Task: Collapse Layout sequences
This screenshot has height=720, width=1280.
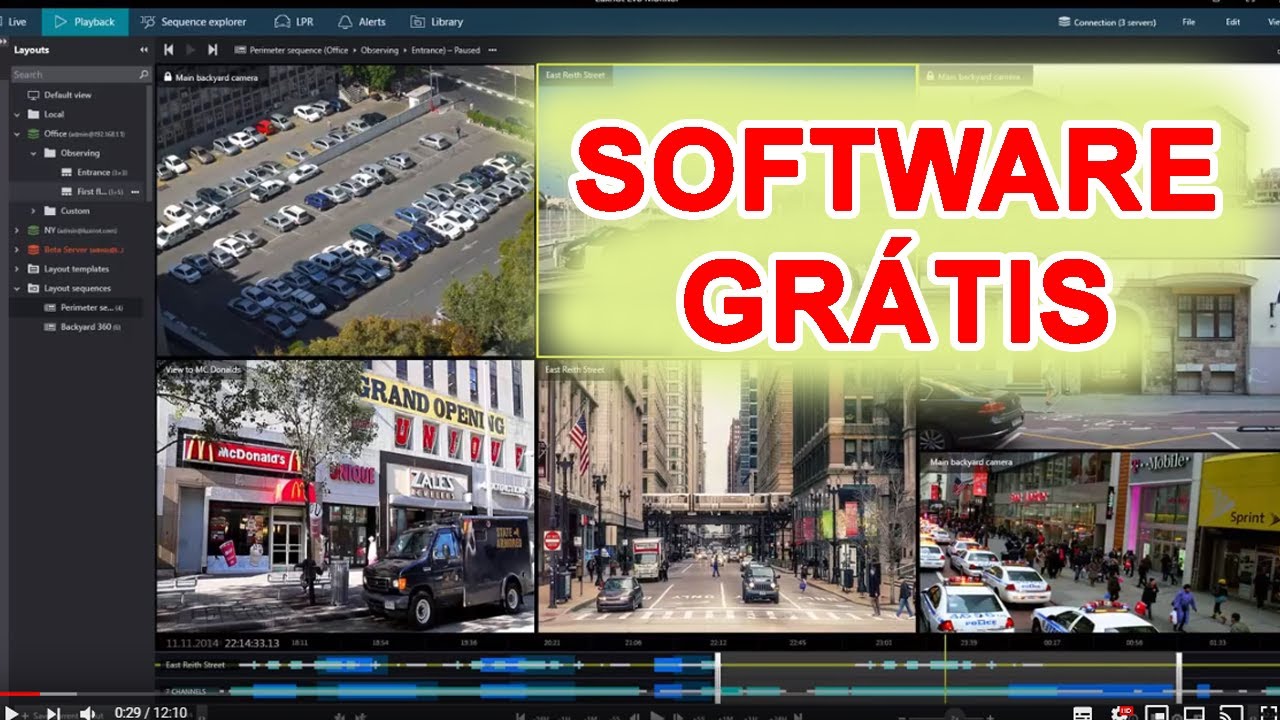Action: 17,288
